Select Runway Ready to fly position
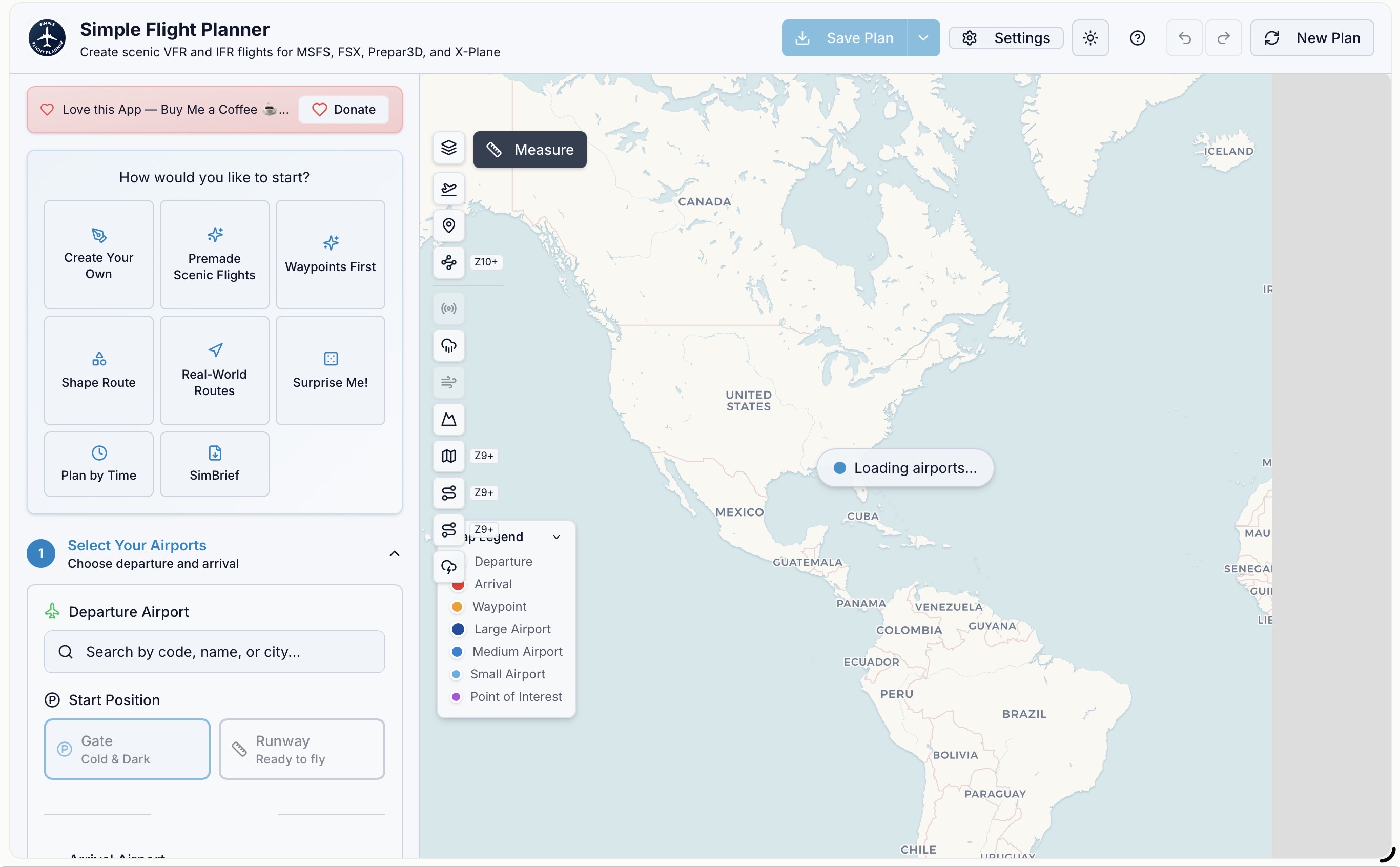1400x867 pixels. [301, 750]
